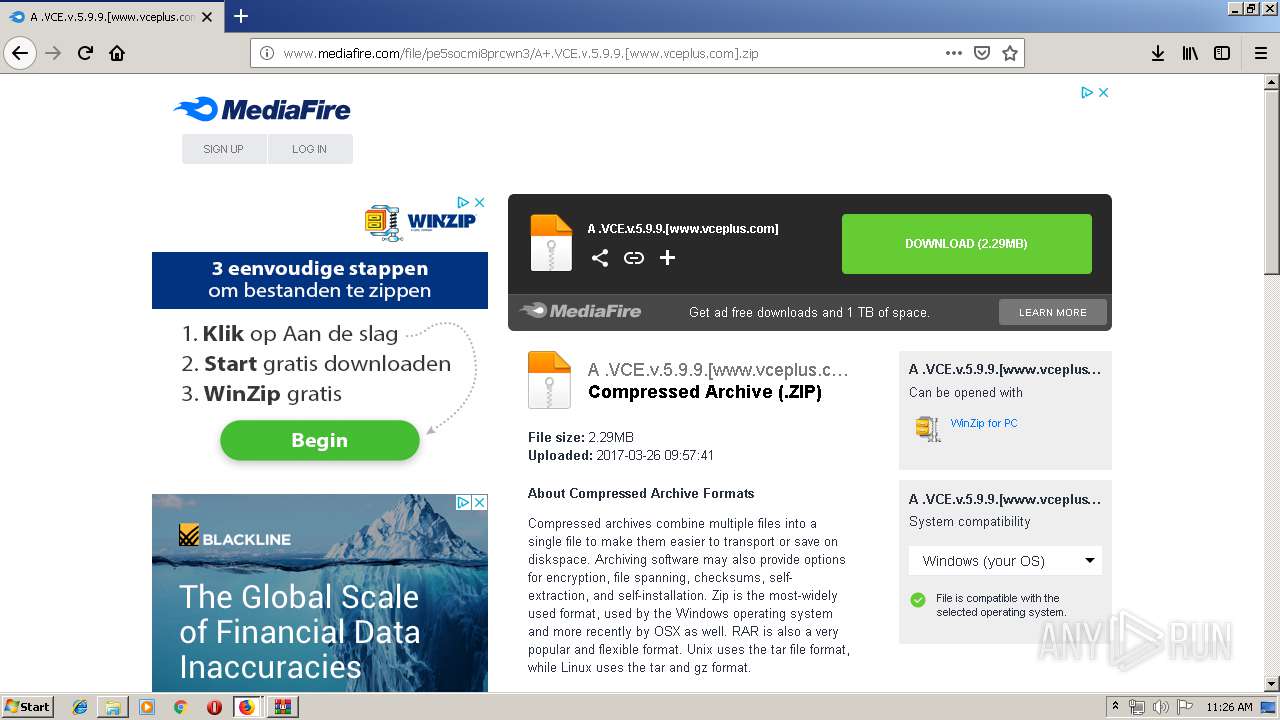
Task: Copy link via the chain icon
Action: point(634,258)
